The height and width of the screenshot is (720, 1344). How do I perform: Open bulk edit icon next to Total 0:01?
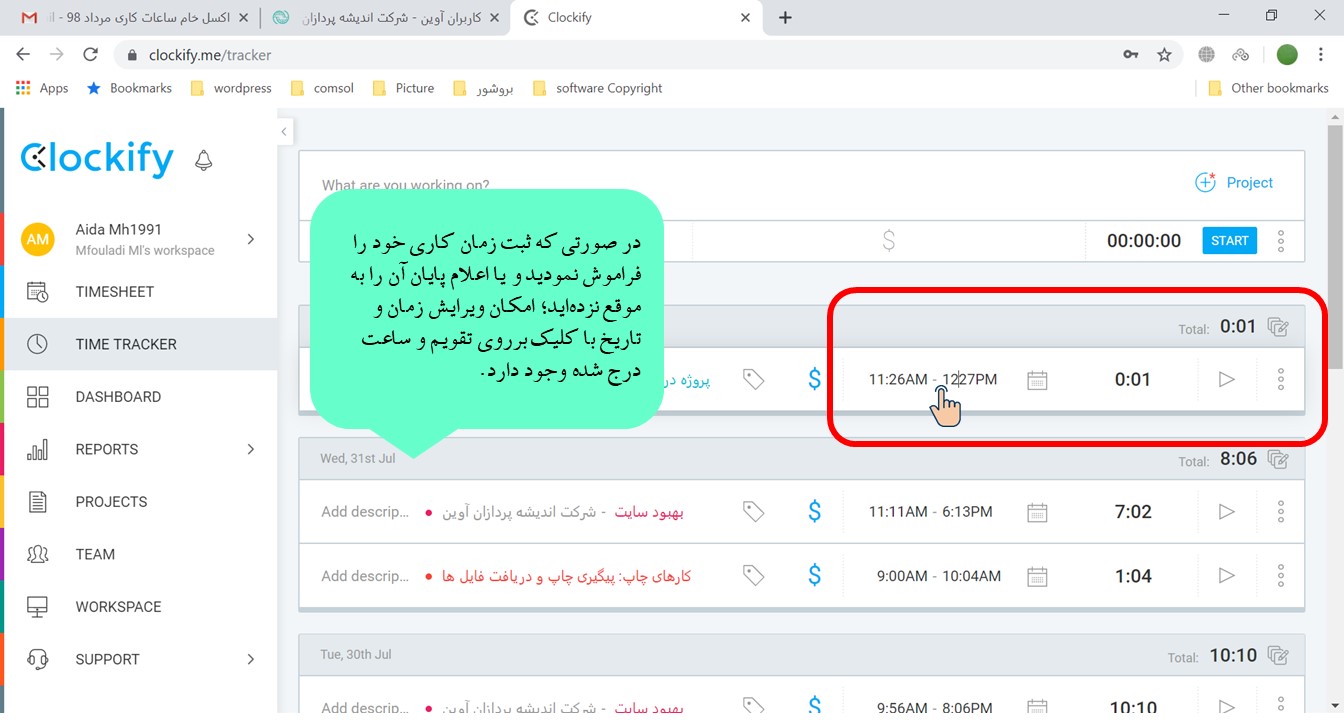[1277, 326]
